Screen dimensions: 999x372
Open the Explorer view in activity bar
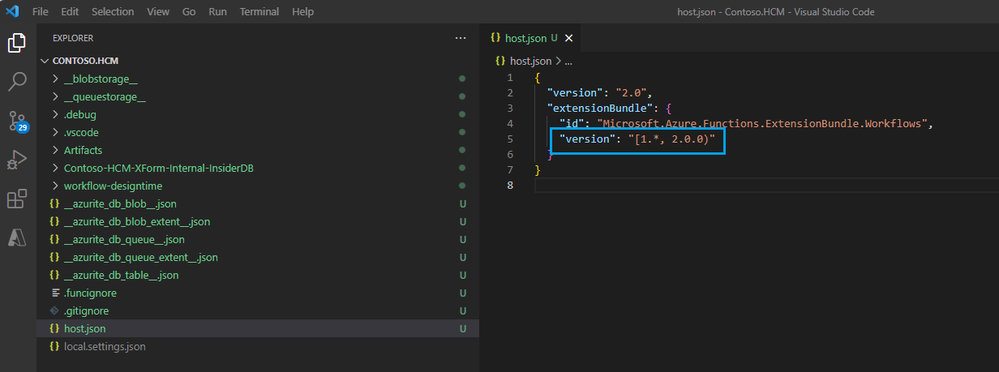pyautogui.click(x=17, y=43)
